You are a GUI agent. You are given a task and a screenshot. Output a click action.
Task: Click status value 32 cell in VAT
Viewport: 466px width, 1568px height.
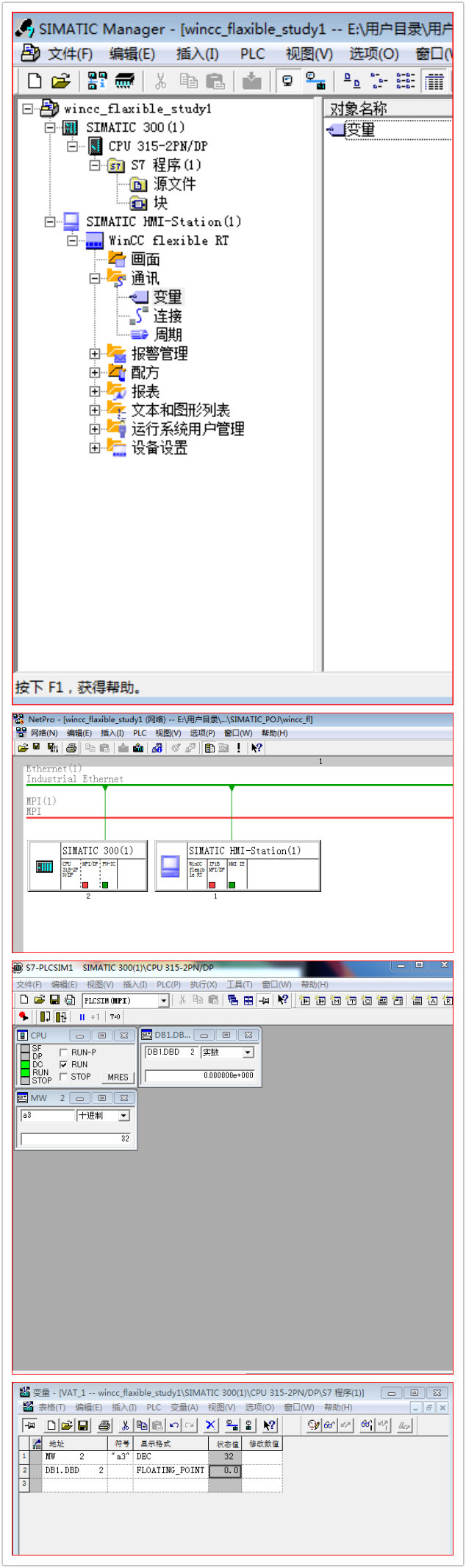tap(225, 1456)
